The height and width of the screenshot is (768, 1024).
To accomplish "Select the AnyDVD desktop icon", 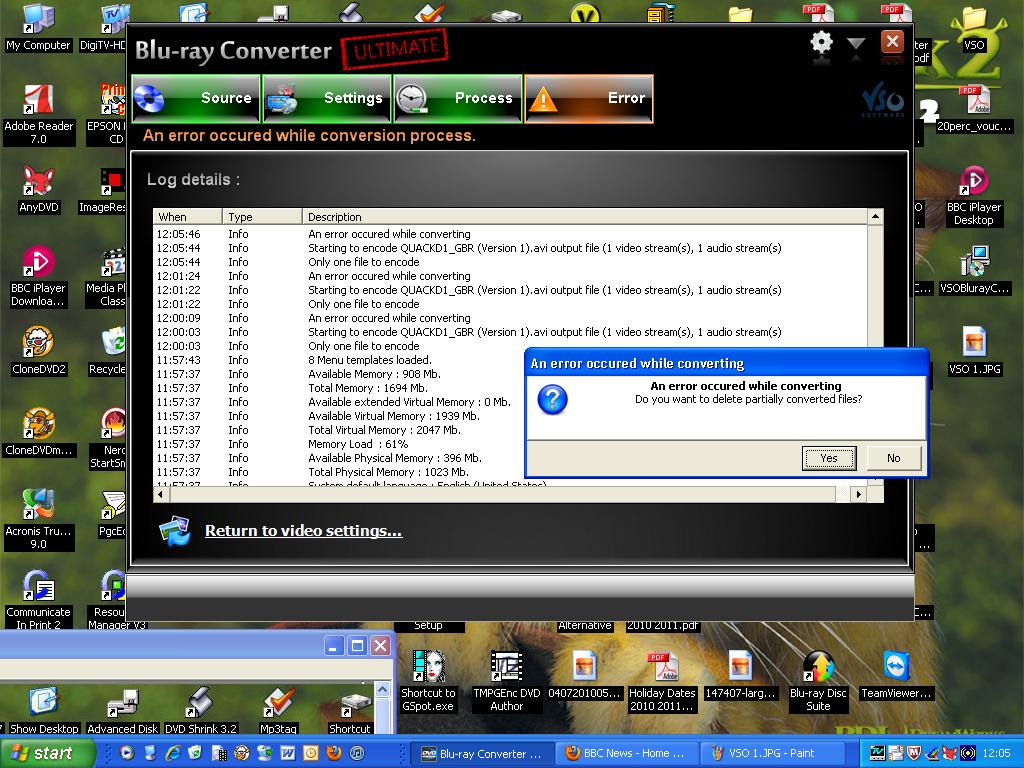I will point(39,189).
